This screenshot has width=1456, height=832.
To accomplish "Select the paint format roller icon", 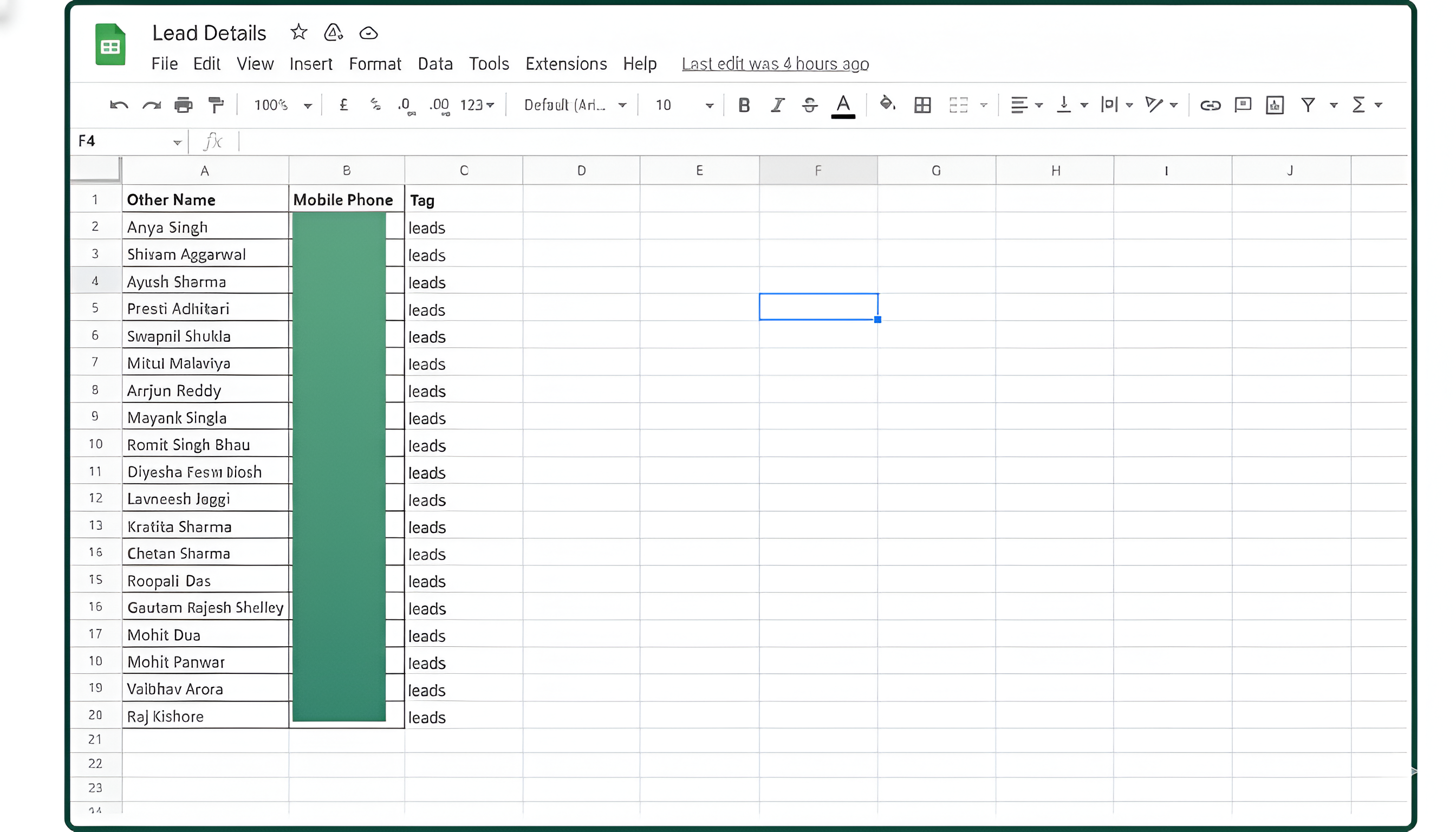I will coord(216,105).
